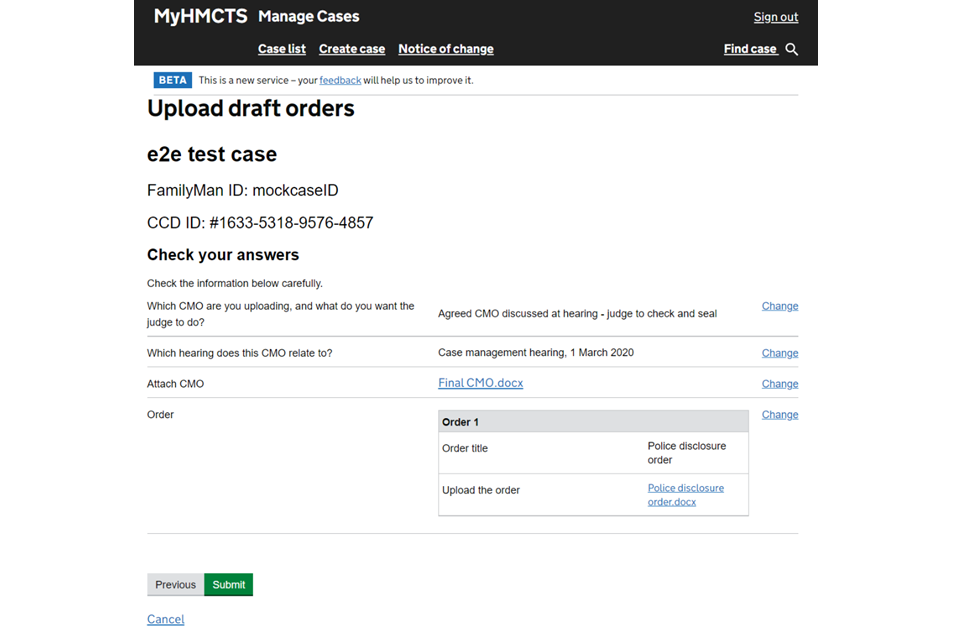Change the answer for which CMO is uploaded
This screenshot has width=960, height=640.
(x=779, y=306)
